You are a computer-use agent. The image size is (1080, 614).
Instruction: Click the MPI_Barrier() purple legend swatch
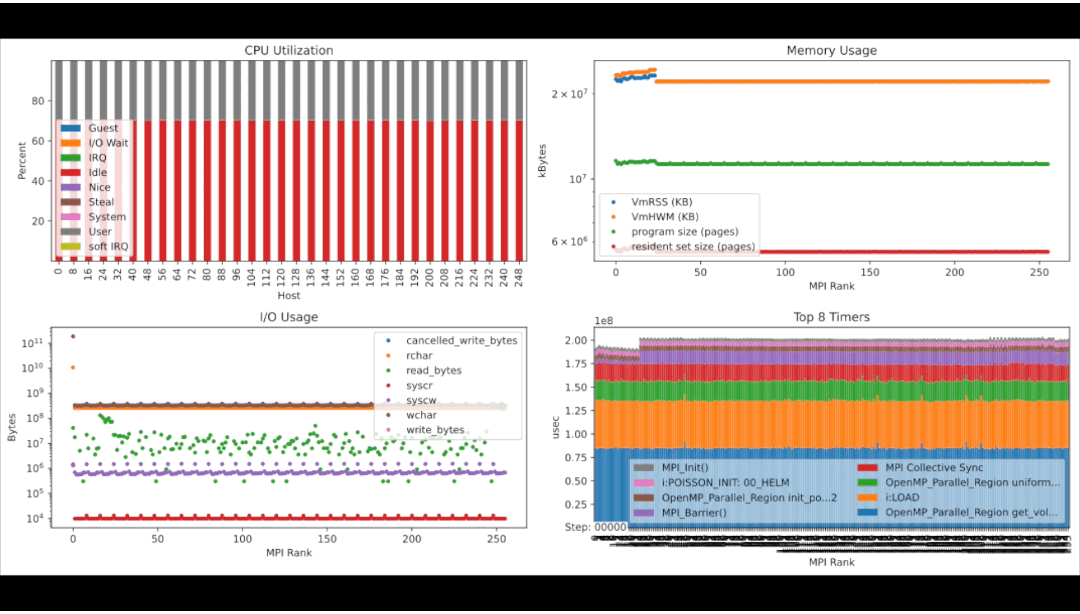[x=645, y=514]
